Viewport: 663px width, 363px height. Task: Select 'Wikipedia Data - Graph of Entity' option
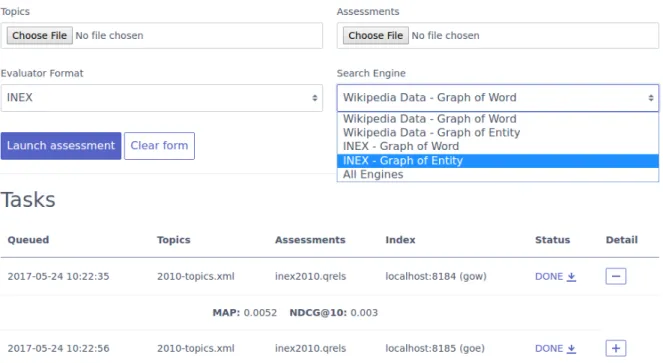click(x=498, y=133)
